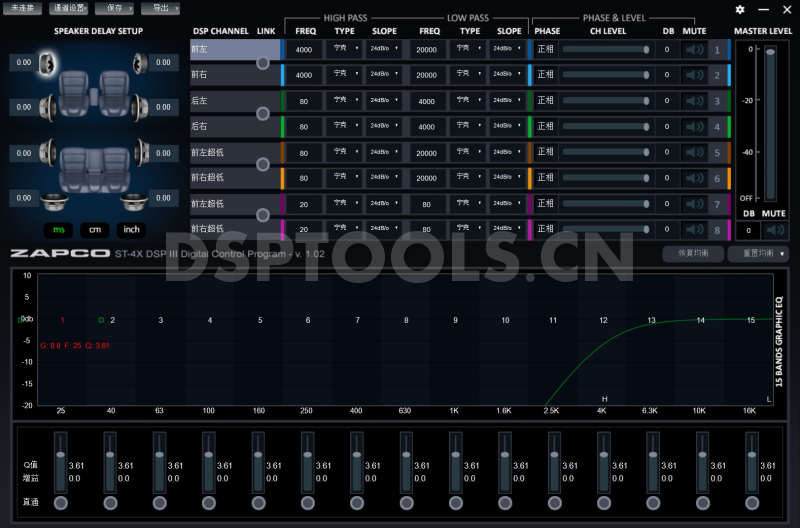Mute channel 8 with its speaker icon
The height and width of the screenshot is (528, 800).
point(694,229)
